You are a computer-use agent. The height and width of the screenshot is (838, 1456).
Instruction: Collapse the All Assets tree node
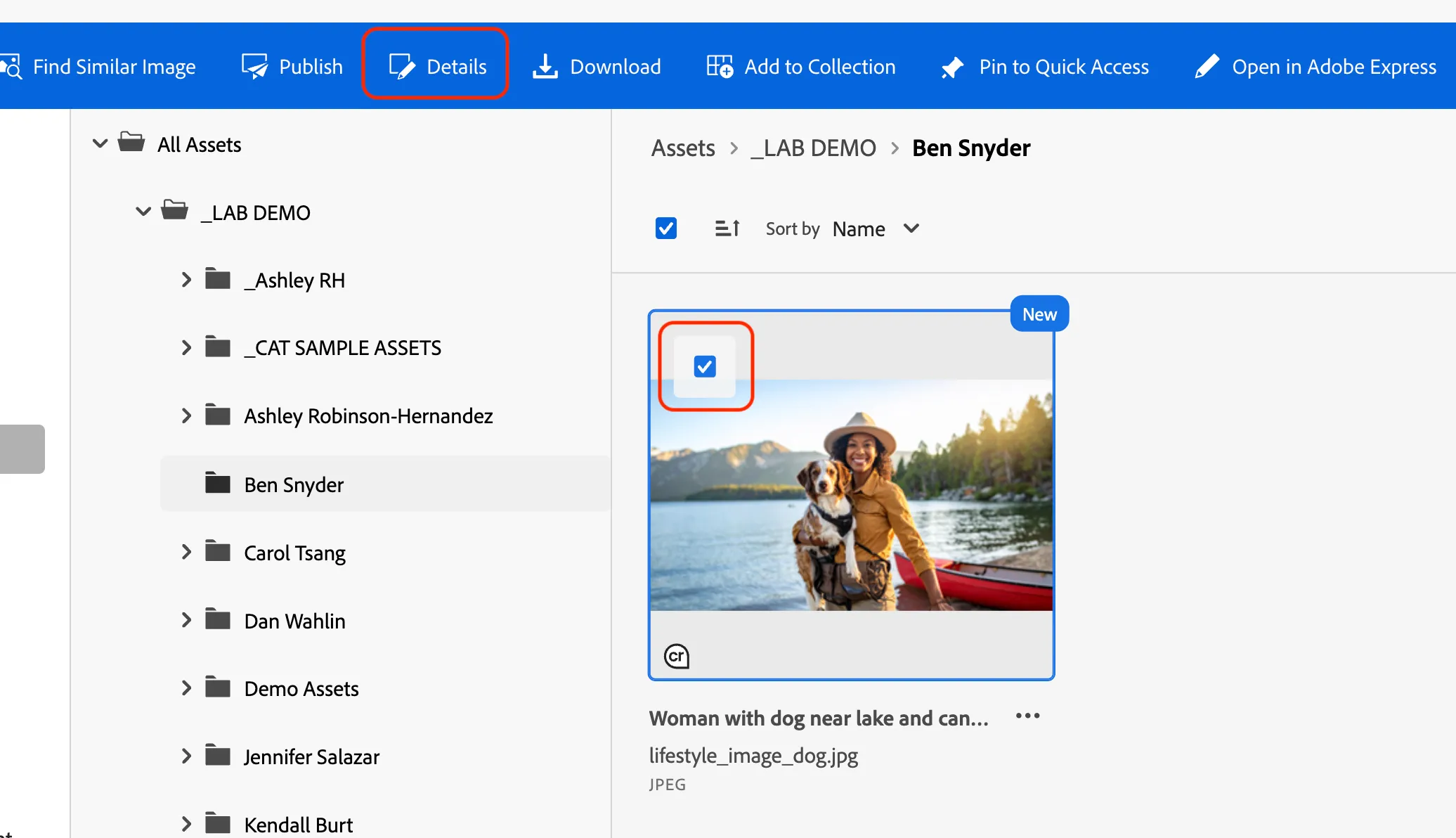100,143
